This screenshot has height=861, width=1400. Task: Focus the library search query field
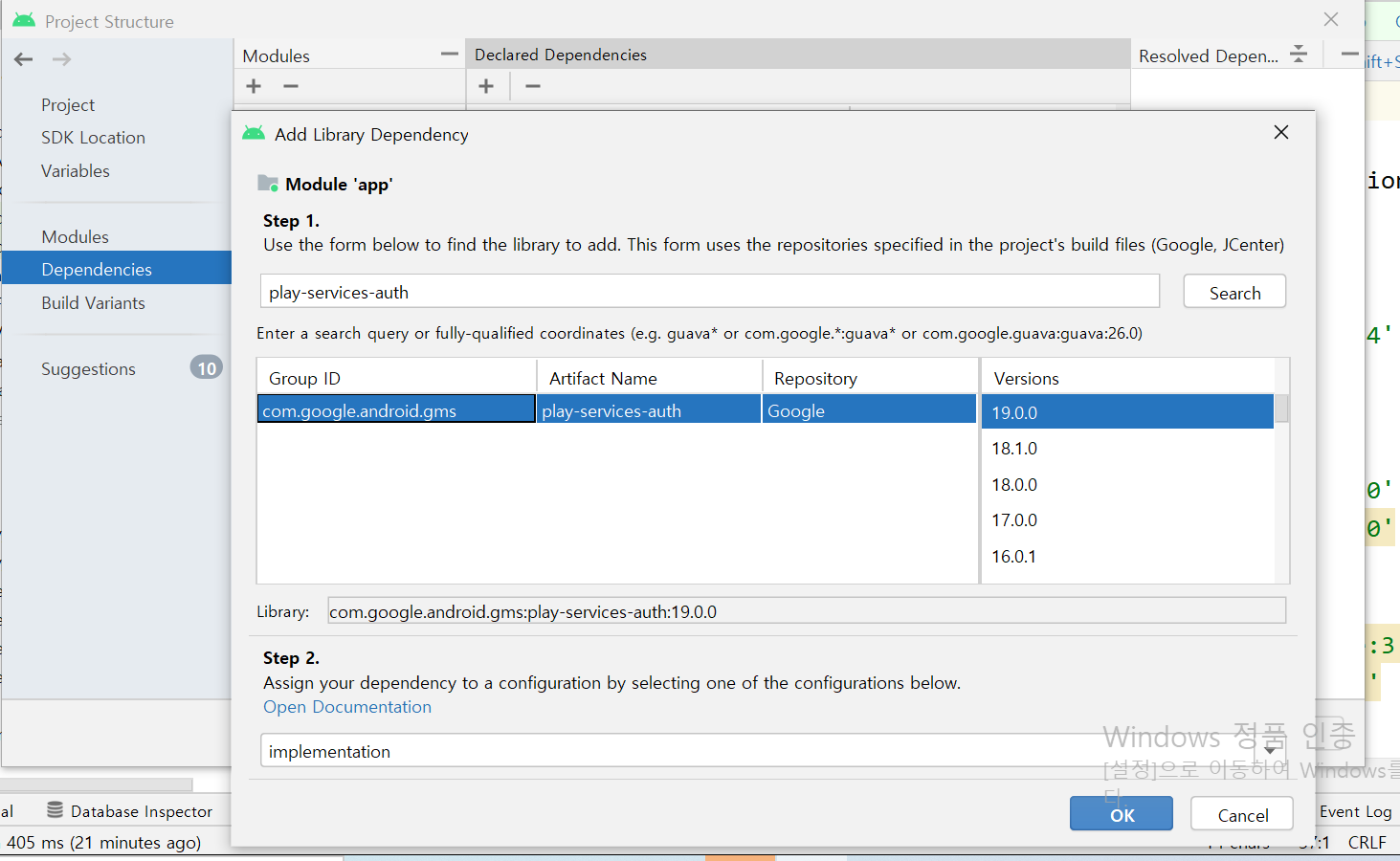[710, 292]
